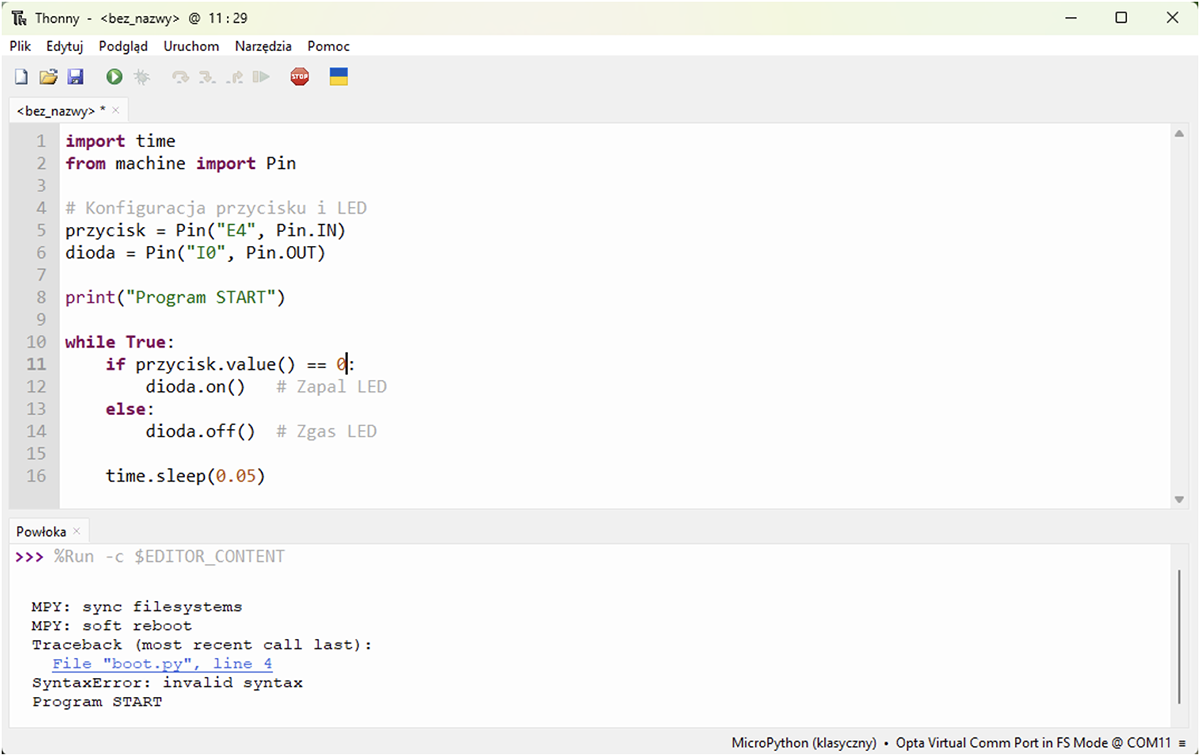Click the 'dioda.off()' statement

pyautogui.click(x=200, y=431)
